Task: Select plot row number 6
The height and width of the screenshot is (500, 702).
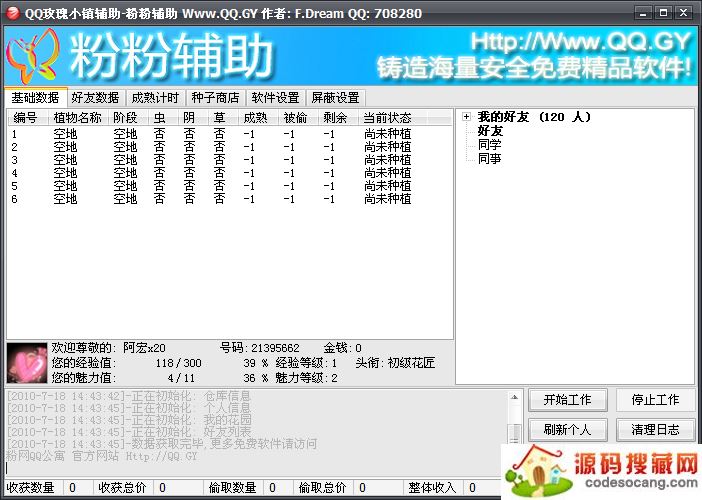Action: tap(230, 199)
